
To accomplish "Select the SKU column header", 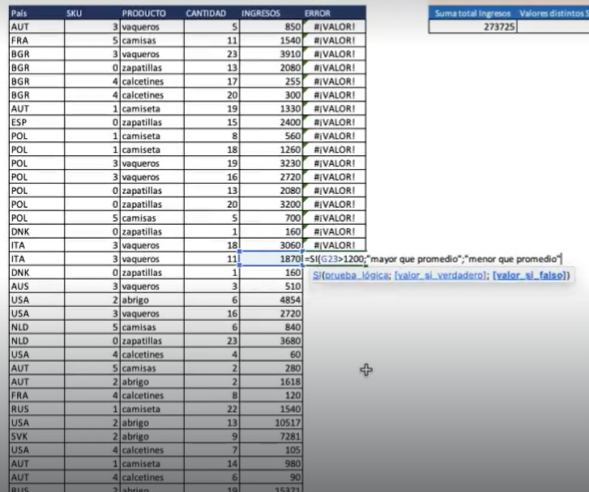I will [x=92, y=13].
